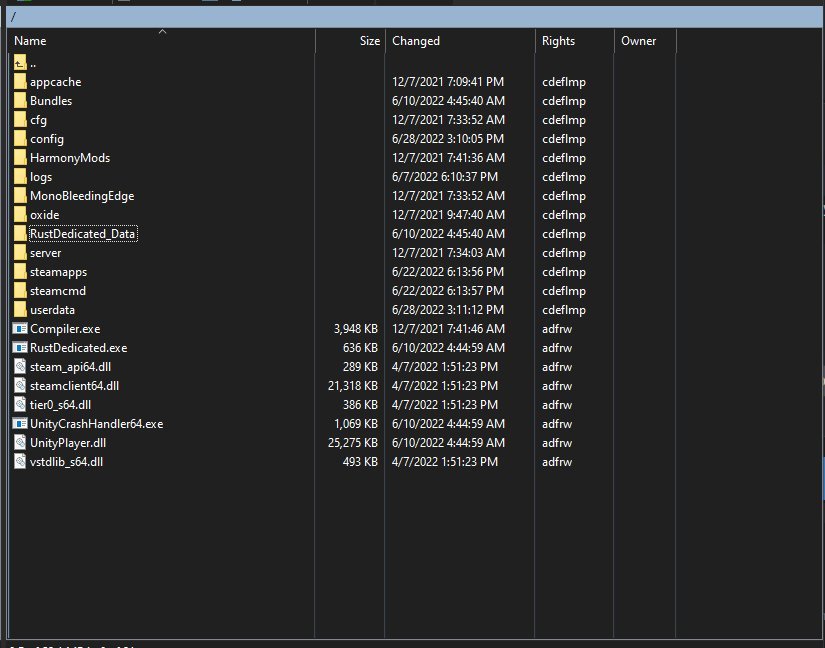The image size is (825, 648).
Task: Sort files by the Changed column header
Action: [x=460, y=41]
